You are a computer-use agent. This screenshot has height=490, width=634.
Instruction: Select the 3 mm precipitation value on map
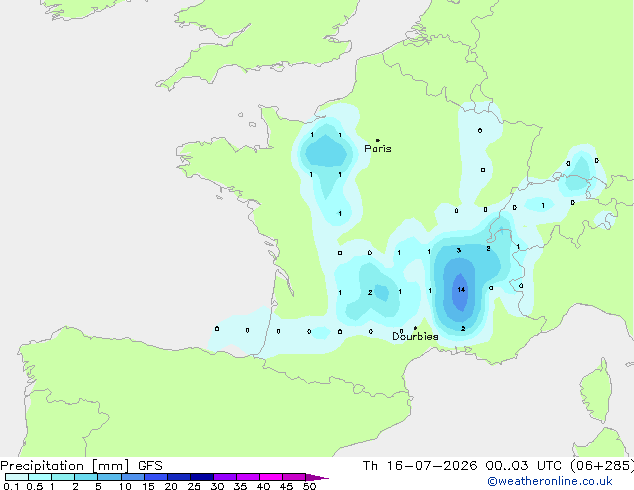(x=459, y=250)
